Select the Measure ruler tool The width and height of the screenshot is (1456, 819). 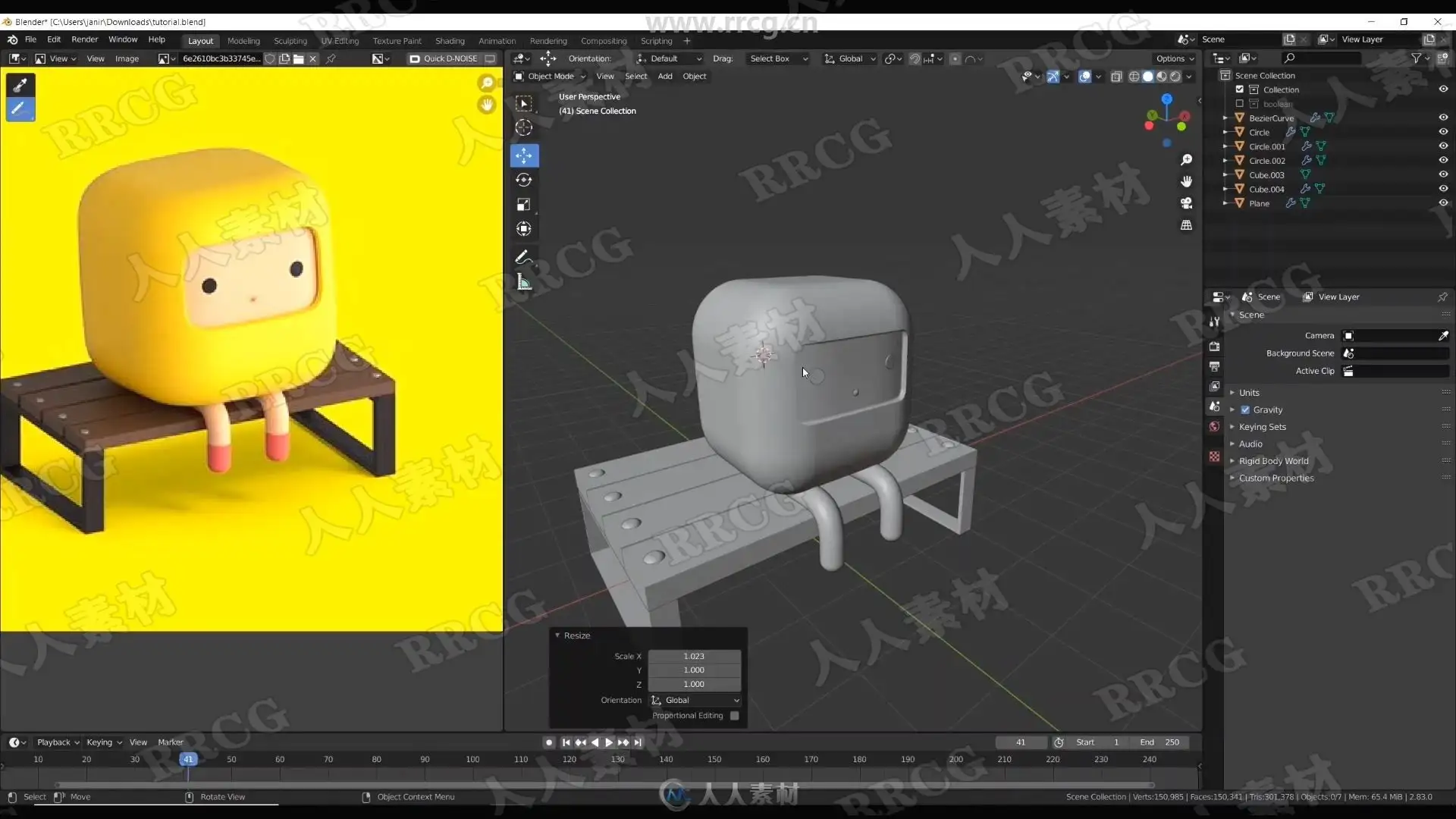click(523, 282)
